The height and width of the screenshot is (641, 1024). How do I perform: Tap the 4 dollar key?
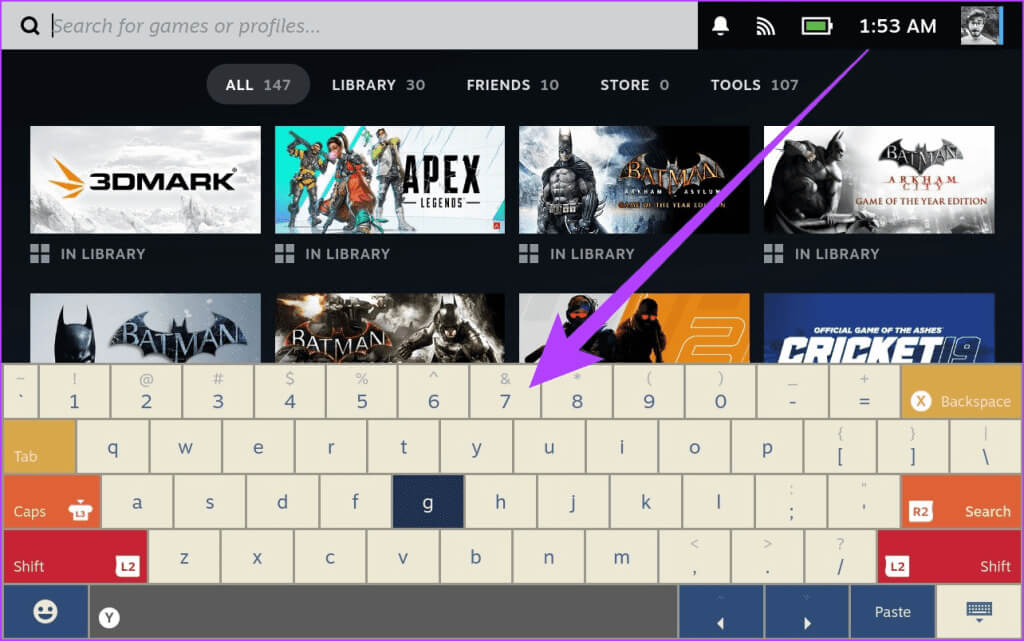point(290,392)
